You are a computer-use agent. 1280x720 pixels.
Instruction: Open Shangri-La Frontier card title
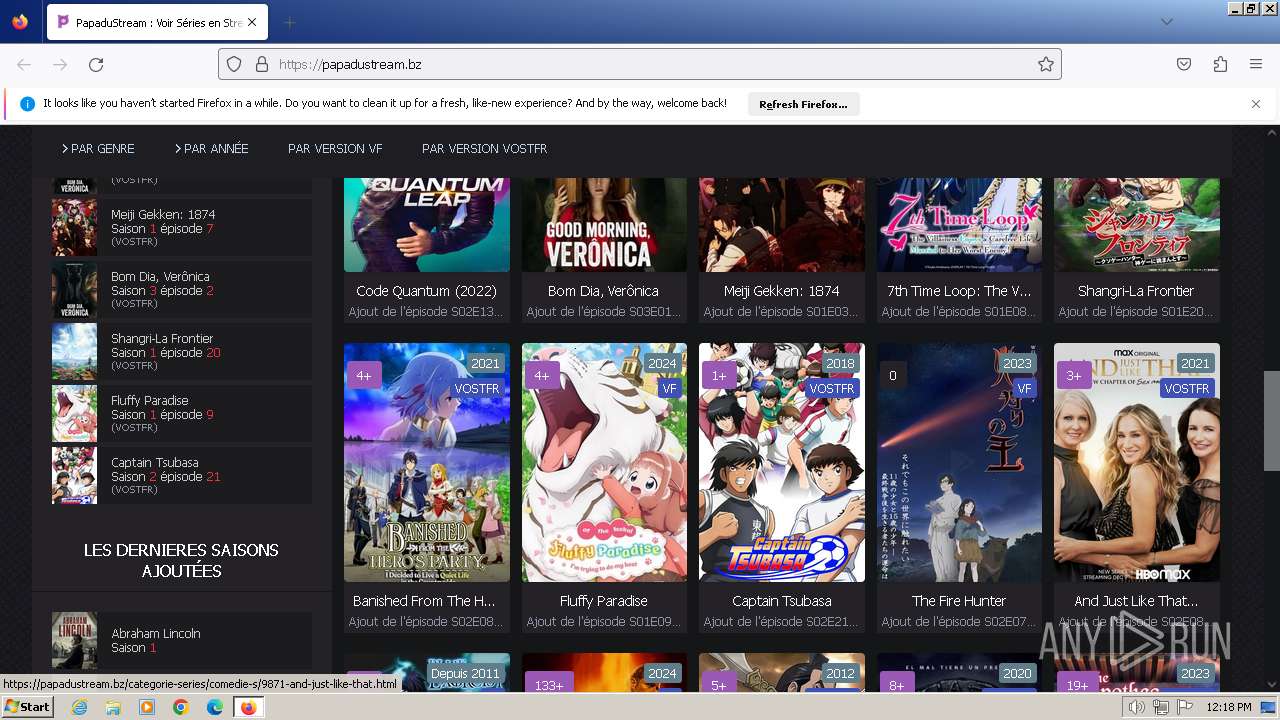1136,291
